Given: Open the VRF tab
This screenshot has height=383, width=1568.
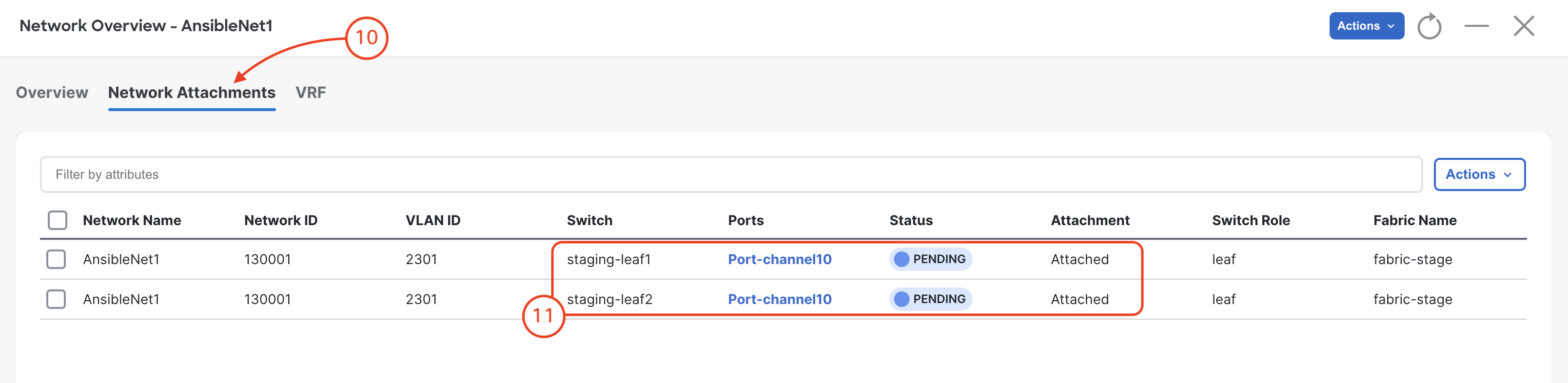Looking at the screenshot, I should pos(311,93).
